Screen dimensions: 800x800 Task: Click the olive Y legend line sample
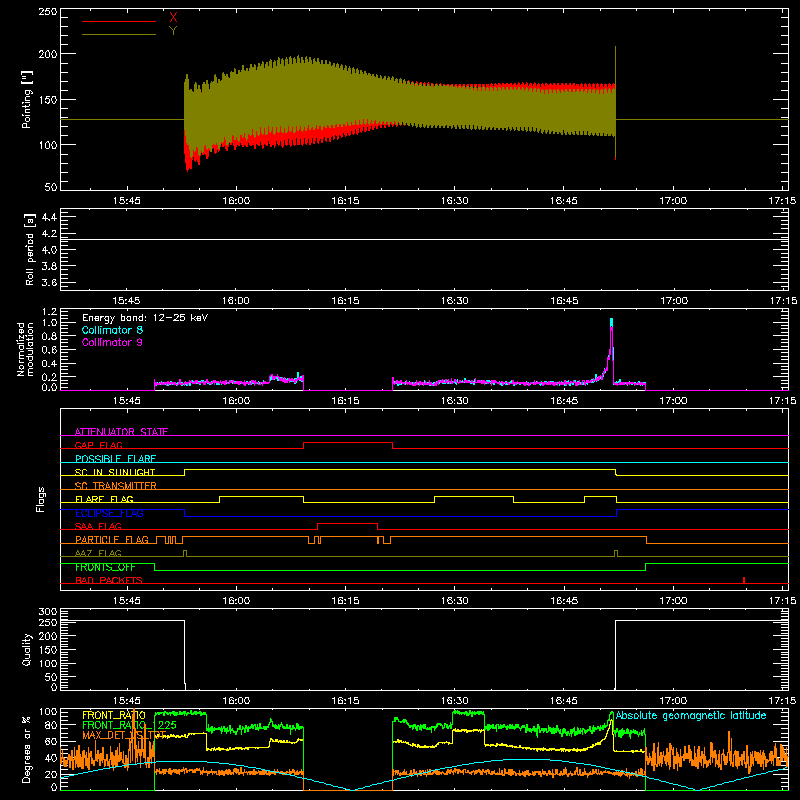pyautogui.click(x=119, y=34)
